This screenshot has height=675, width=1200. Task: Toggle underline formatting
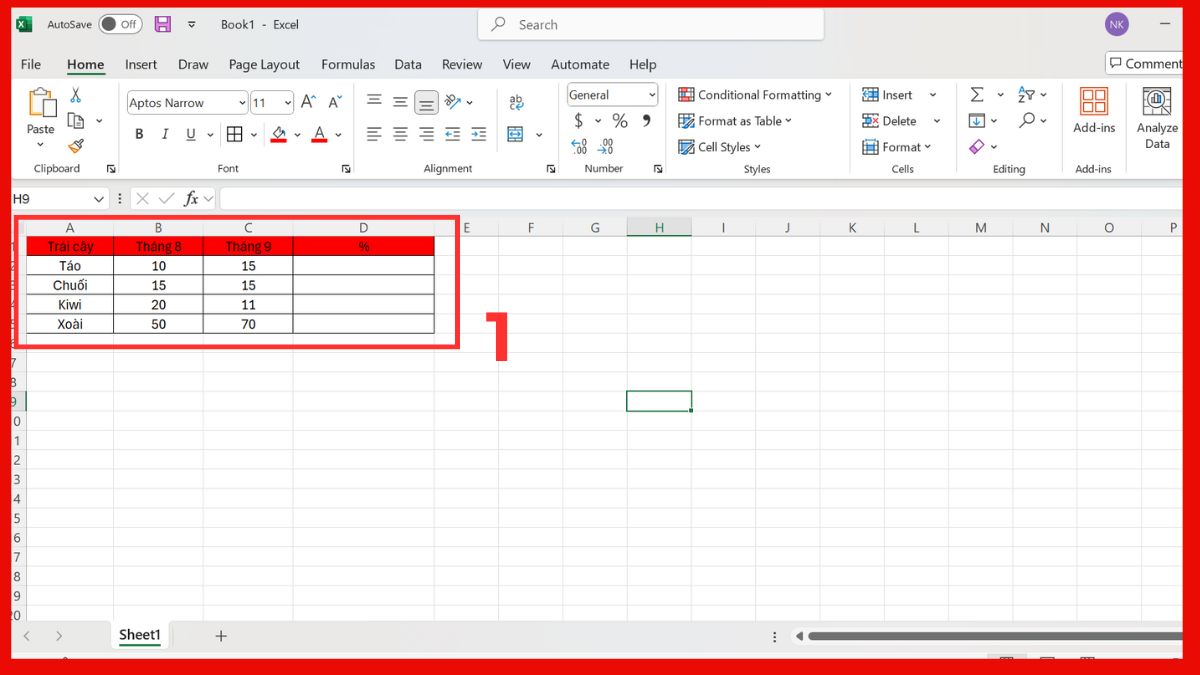(x=190, y=133)
